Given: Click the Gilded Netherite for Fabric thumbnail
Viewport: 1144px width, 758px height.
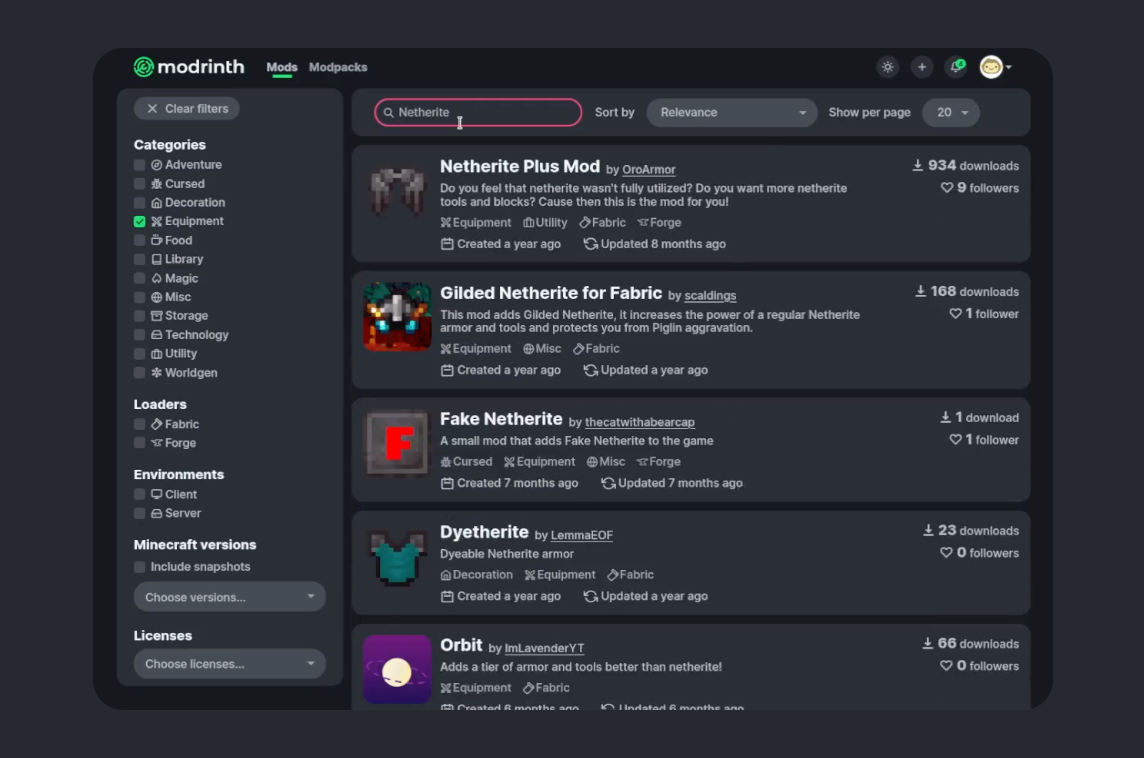Looking at the screenshot, I should [x=397, y=317].
